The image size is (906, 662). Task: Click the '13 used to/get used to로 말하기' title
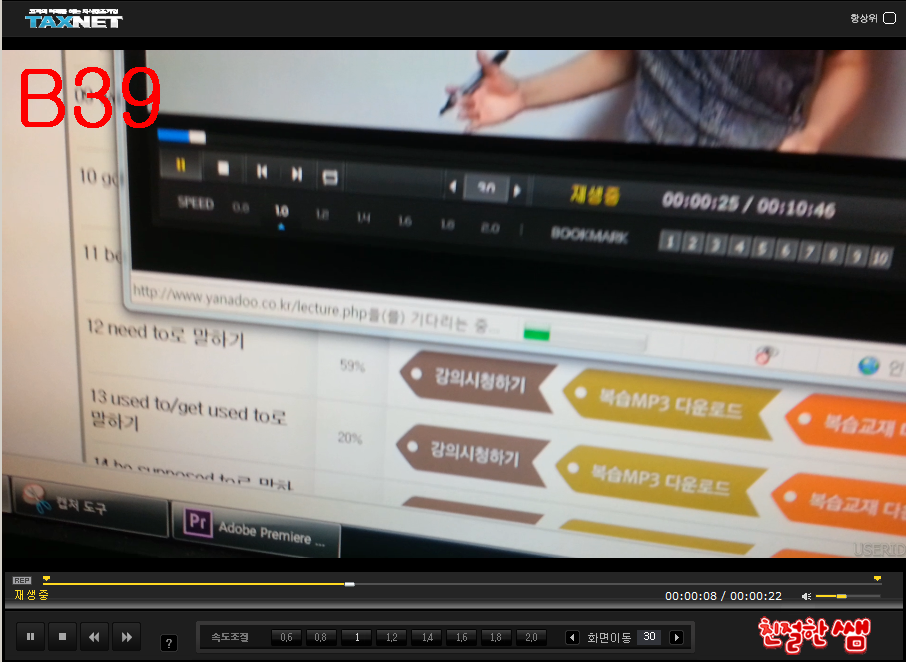tap(188, 410)
